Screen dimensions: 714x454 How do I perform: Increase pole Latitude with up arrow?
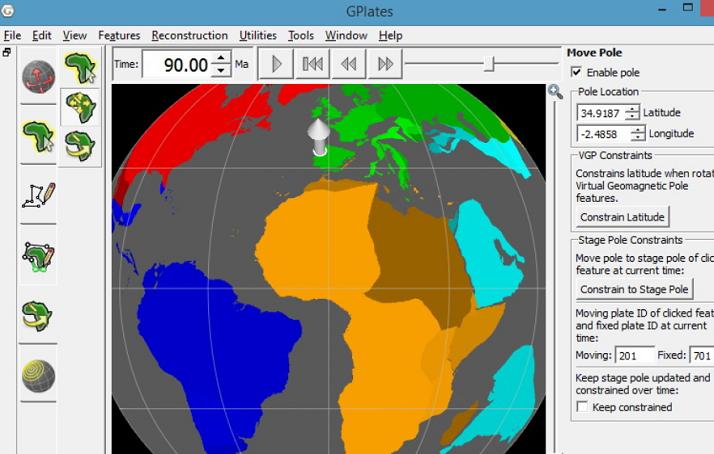coord(632,108)
